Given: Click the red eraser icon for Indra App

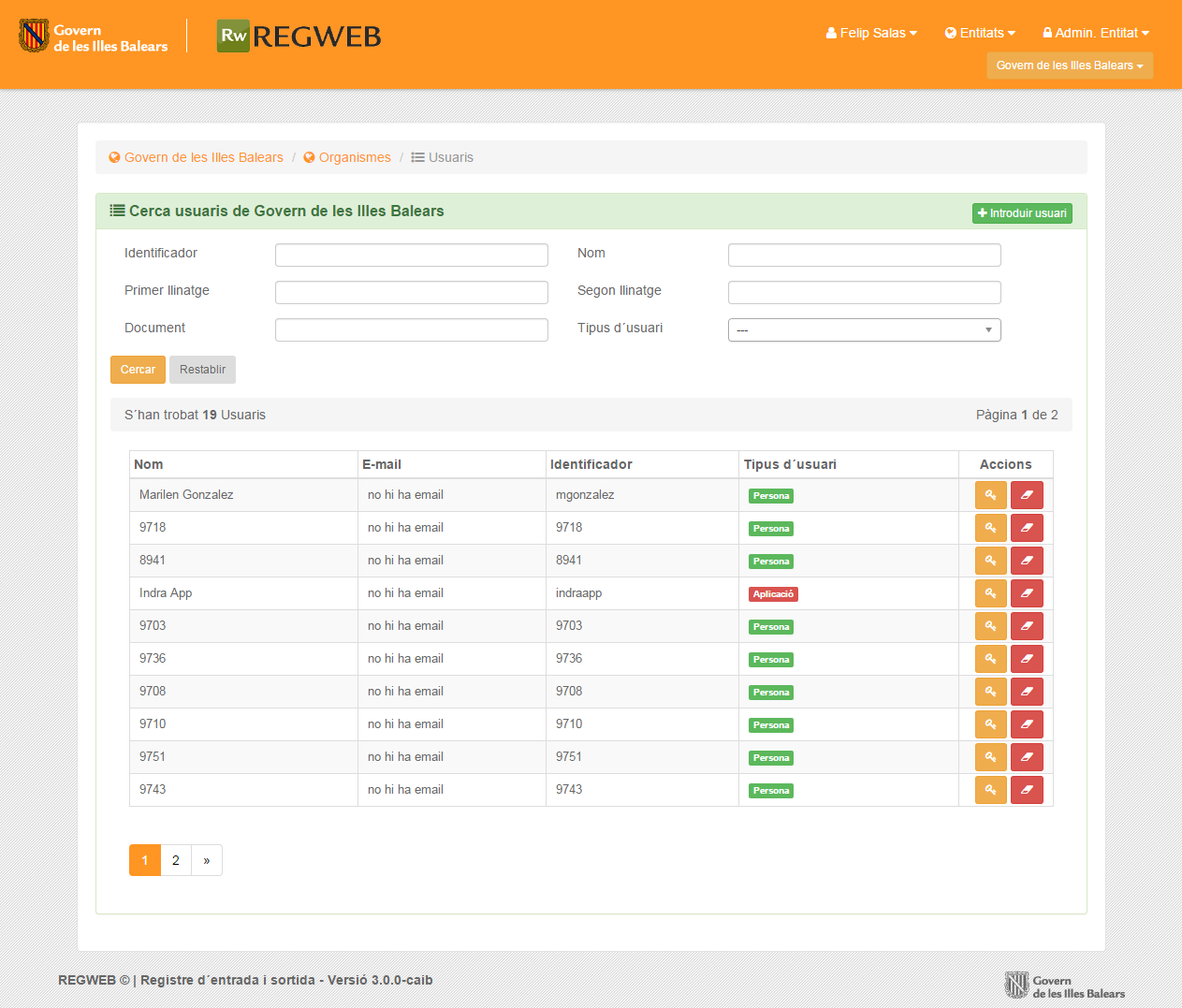Looking at the screenshot, I should (x=1027, y=593).
